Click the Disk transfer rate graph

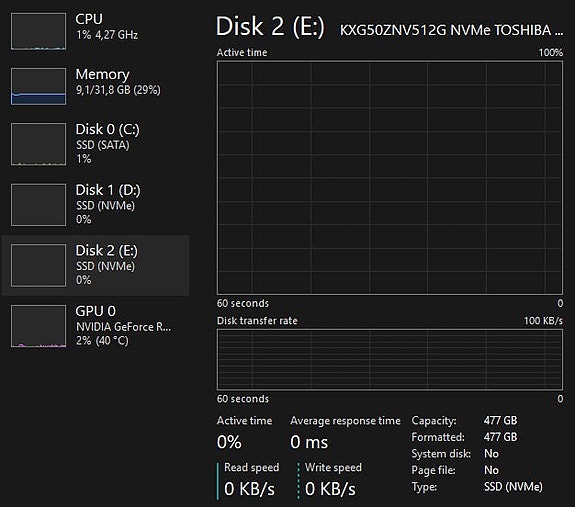click(390, 360)
